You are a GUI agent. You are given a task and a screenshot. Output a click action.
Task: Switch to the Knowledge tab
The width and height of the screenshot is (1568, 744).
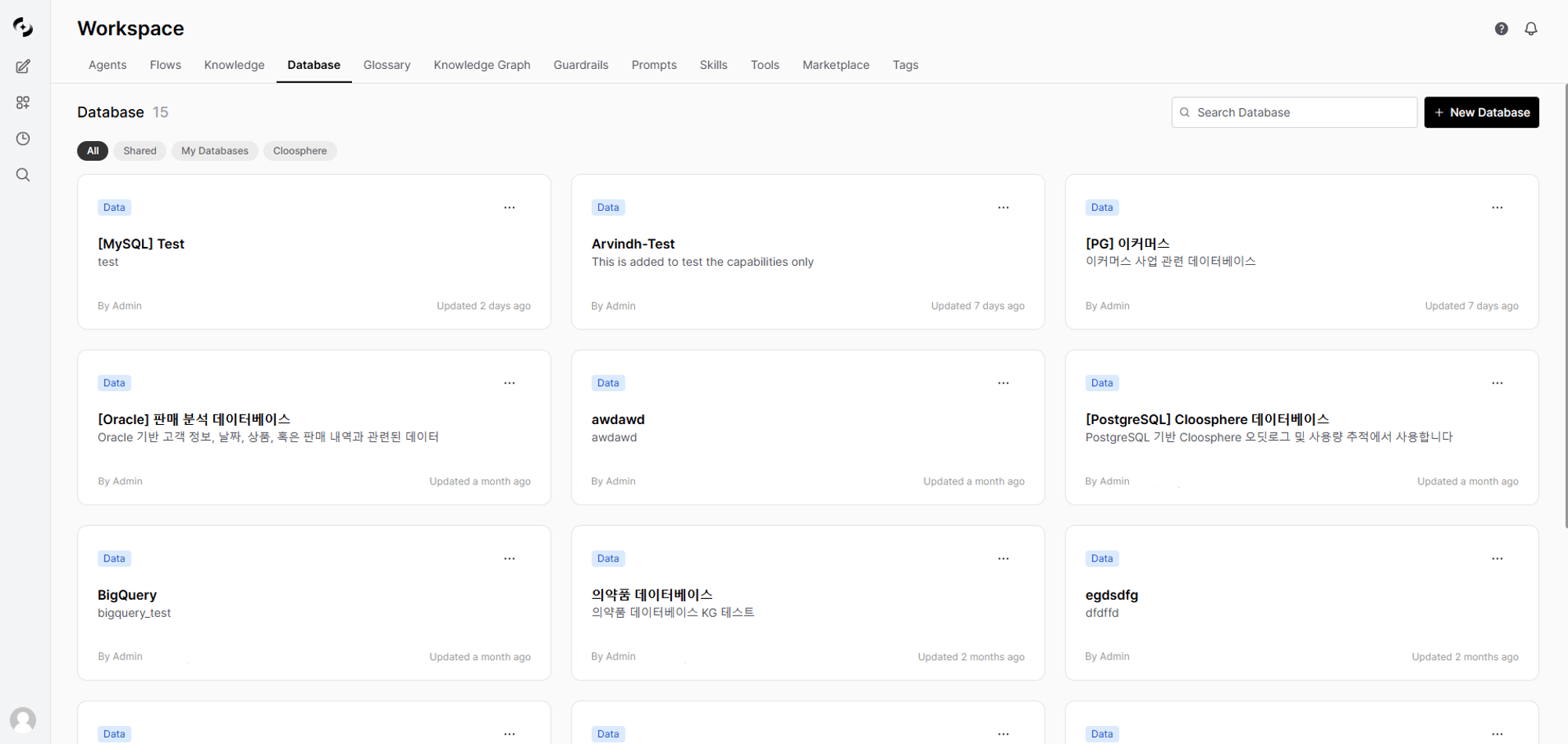[234, 65]
